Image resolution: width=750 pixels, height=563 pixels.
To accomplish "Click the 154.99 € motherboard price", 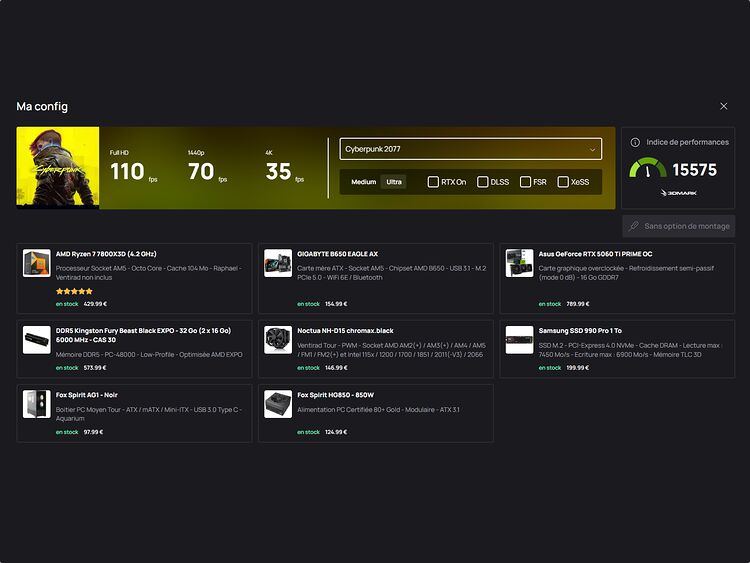I will (x=336, y=304).
